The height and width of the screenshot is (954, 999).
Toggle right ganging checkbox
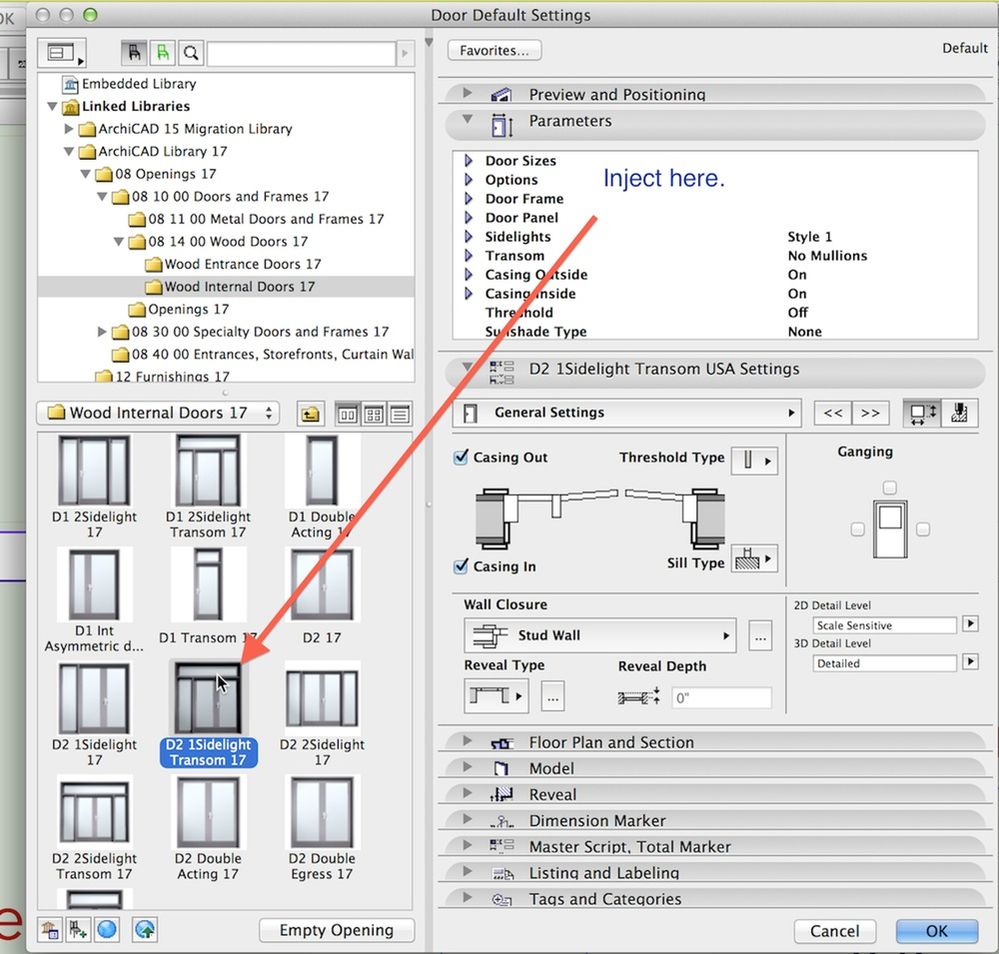923,529
